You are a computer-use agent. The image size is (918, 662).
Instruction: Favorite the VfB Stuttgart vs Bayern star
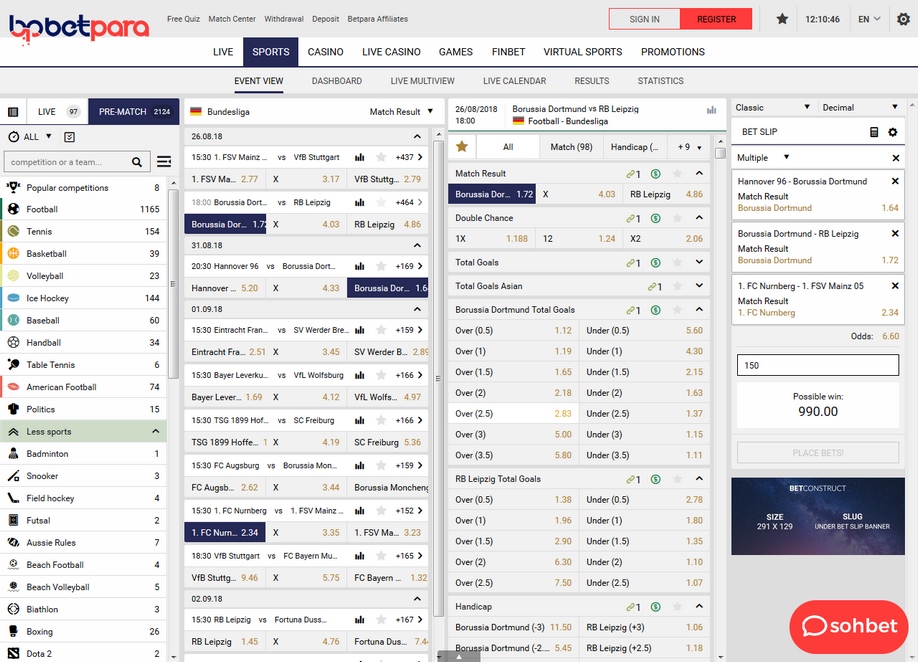click(x=381, y=556)
